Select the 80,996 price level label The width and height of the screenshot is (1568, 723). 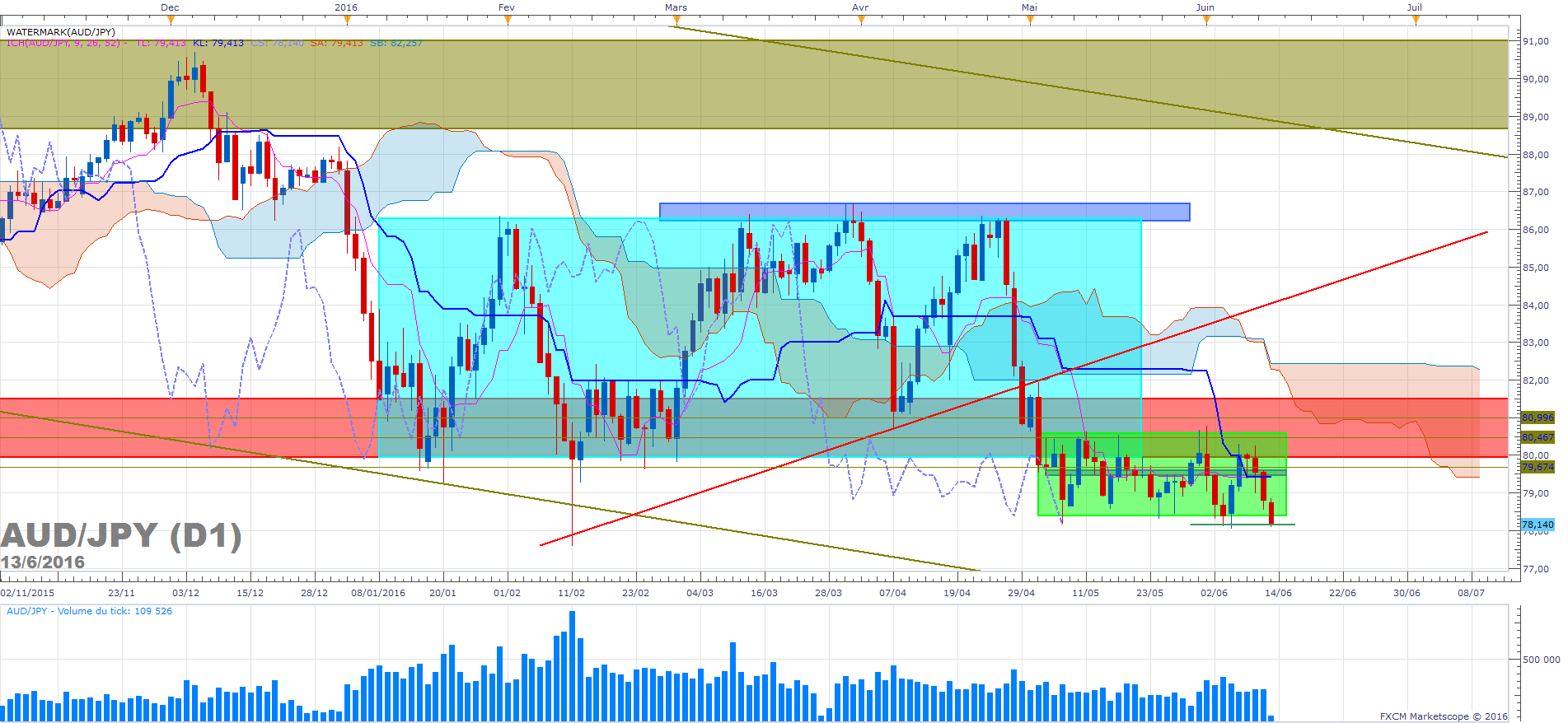tap(1538, 417)
